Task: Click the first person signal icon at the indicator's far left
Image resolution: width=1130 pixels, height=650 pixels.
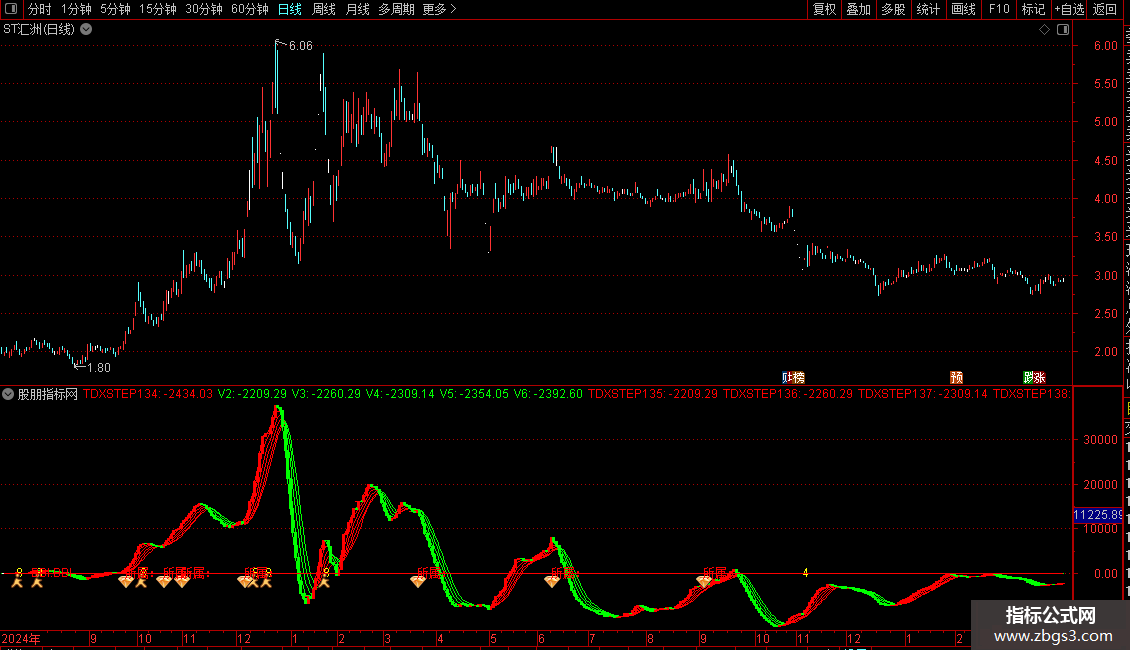Action: point(17,582)
